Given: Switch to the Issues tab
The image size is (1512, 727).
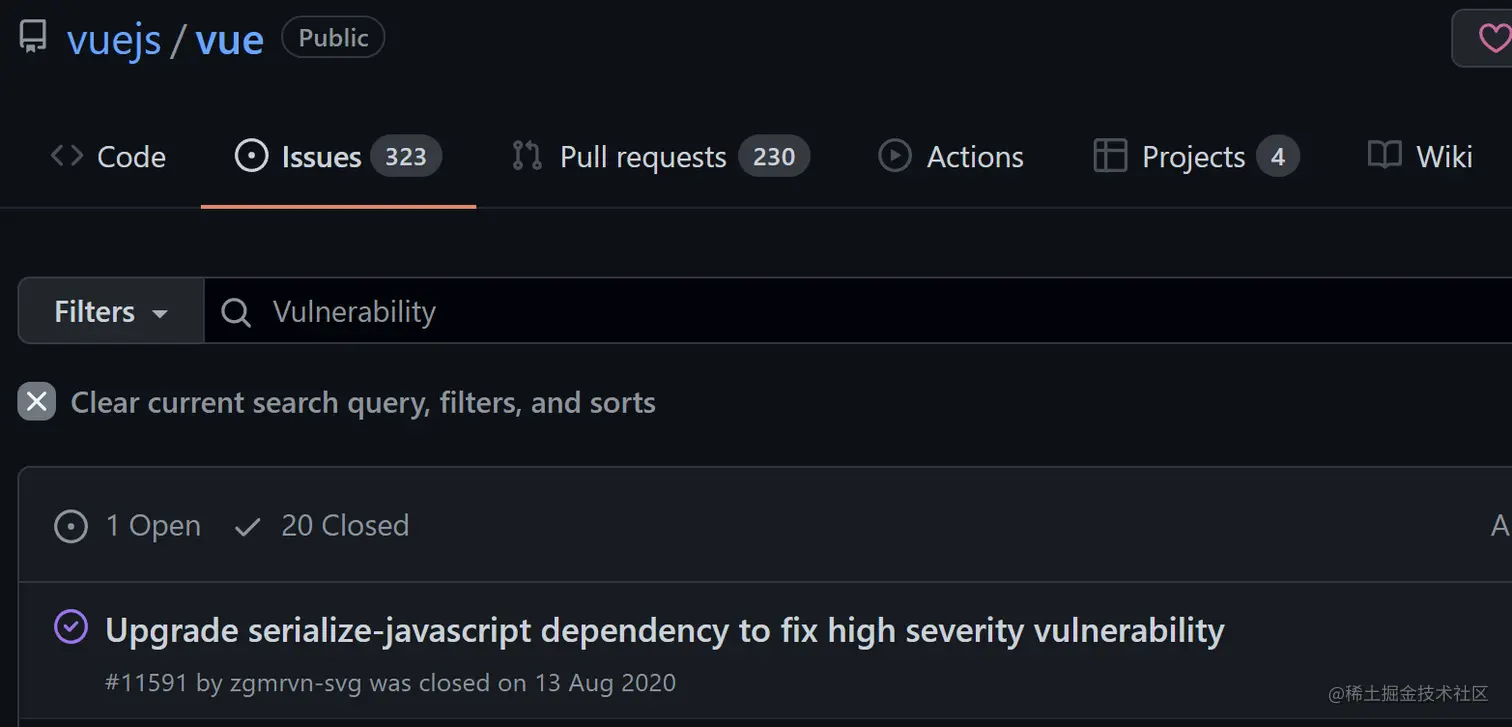Looking at the screenshot, I should pyautogui.click(x=320, y=156).
